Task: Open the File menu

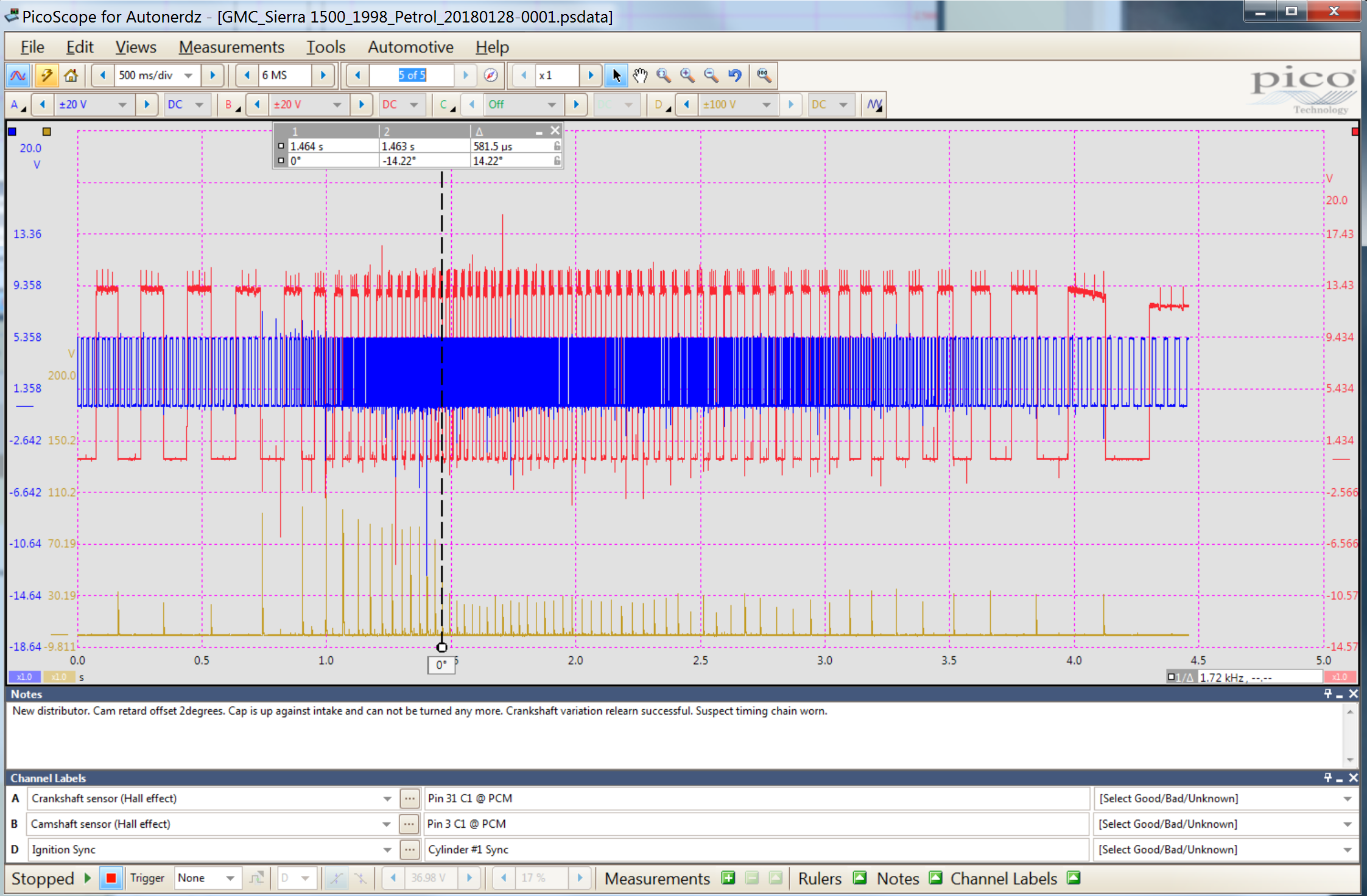Action: pos(32,47)
